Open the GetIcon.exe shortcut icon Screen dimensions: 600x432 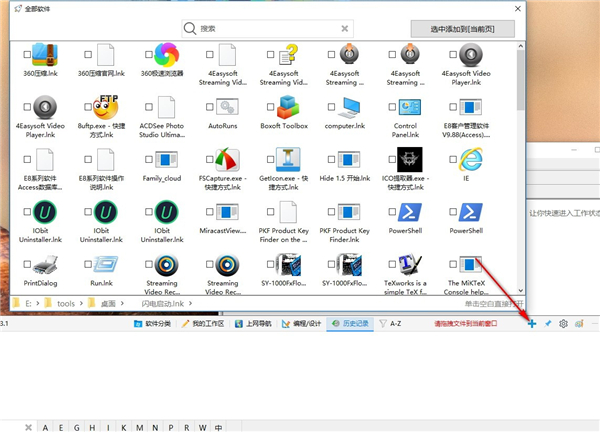coord(288,160)
